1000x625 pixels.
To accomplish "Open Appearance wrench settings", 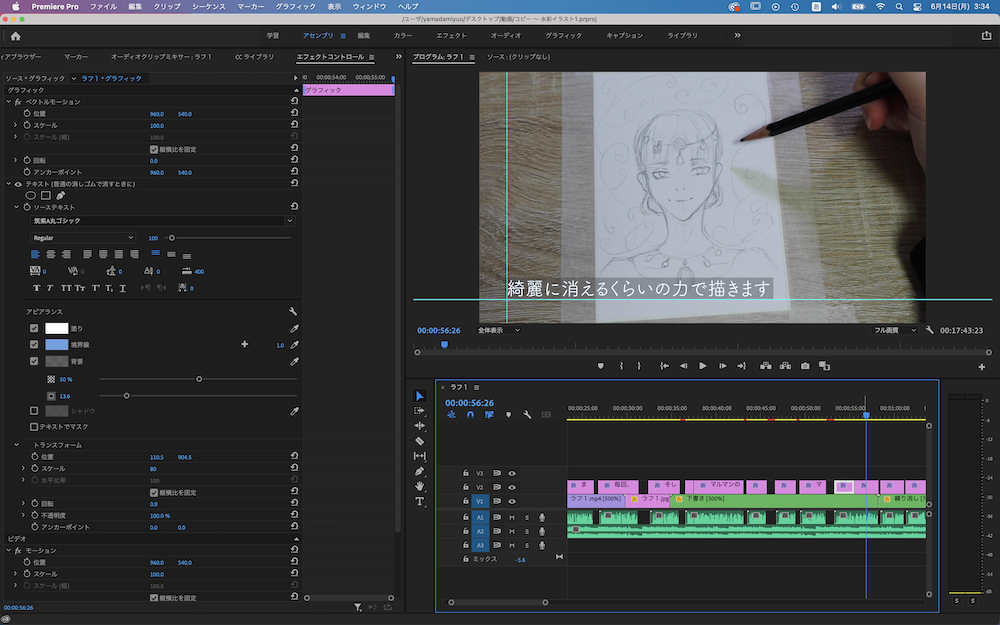I will point(293,312).
